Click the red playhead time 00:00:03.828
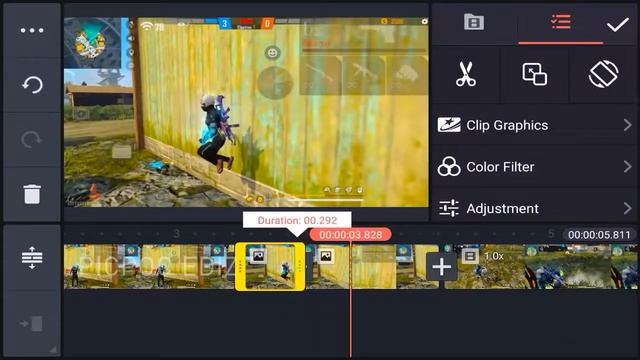This screenshot has width=640, height=360. coord(351,235)
